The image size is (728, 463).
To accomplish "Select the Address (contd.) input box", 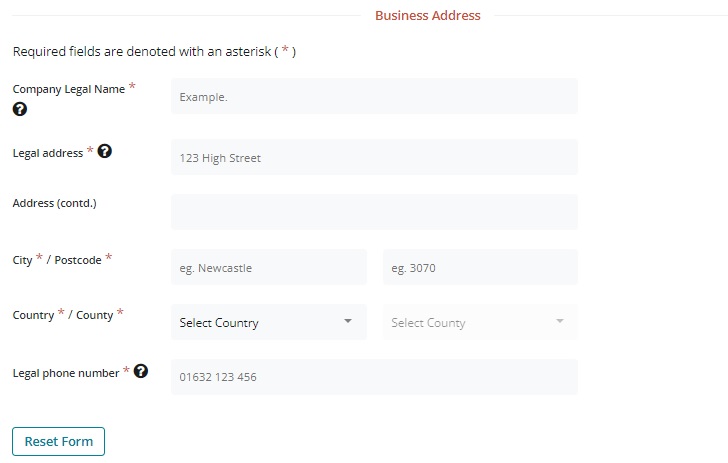I will [x=374, y=212].
